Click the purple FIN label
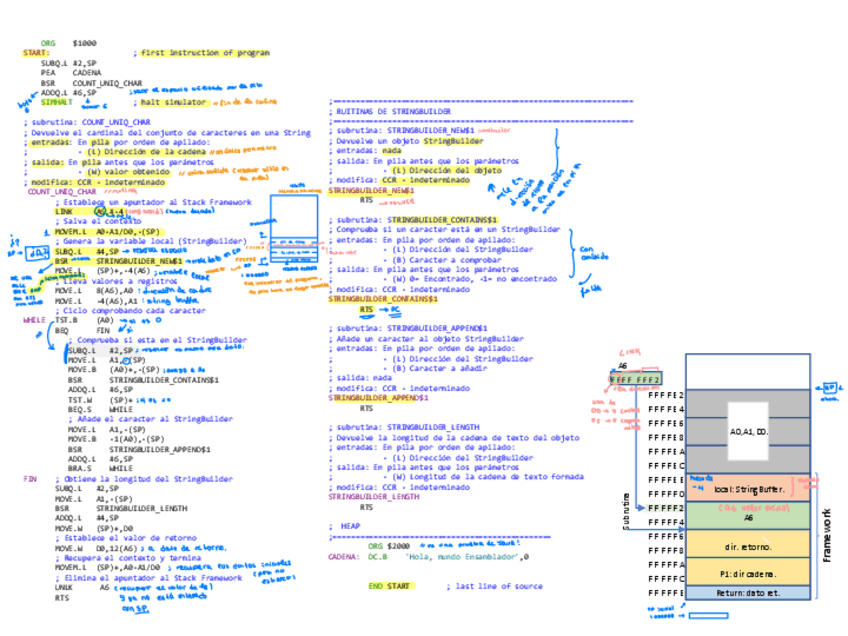Screen dimensions: 848x636 point(30,478)
